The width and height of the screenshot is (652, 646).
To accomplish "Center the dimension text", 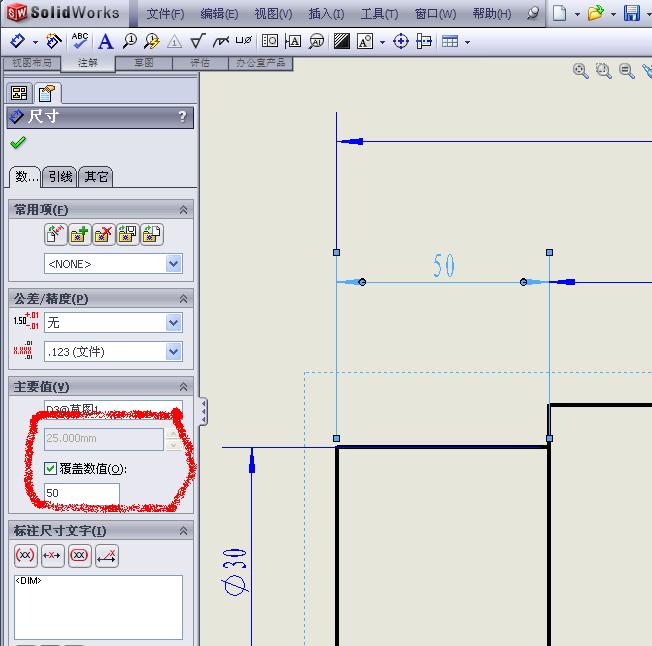I will point(52,555).
